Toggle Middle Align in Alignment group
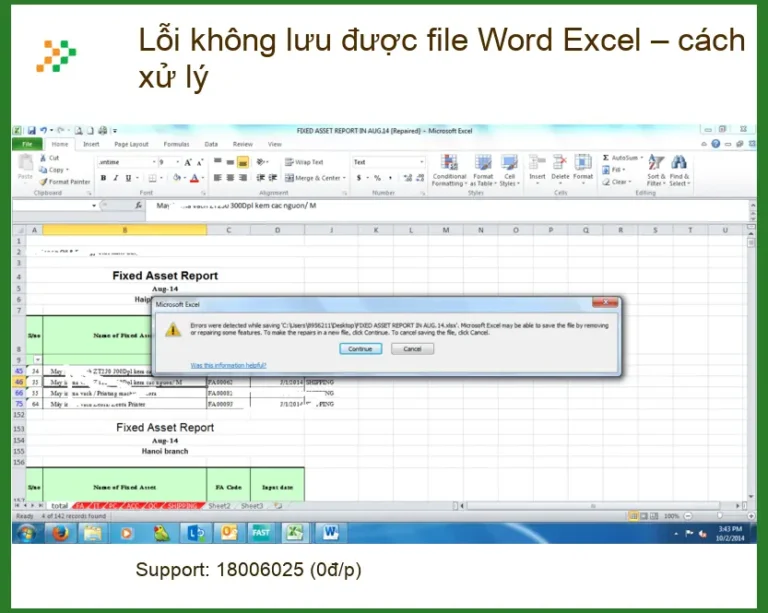Viewport: 768px width, 613px height. [230, 162]
